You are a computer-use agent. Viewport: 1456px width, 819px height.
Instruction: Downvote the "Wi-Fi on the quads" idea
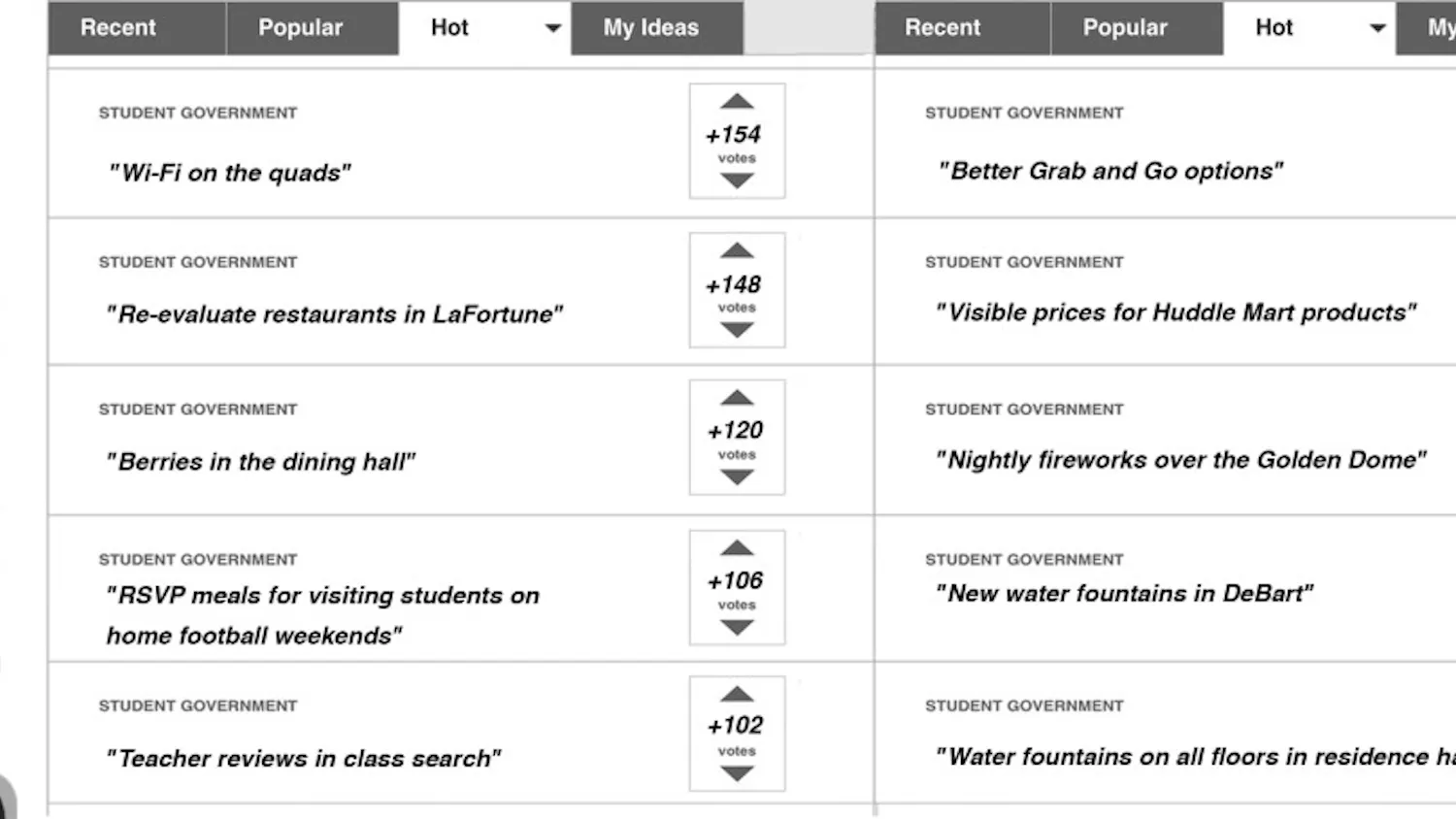(737, 180)
